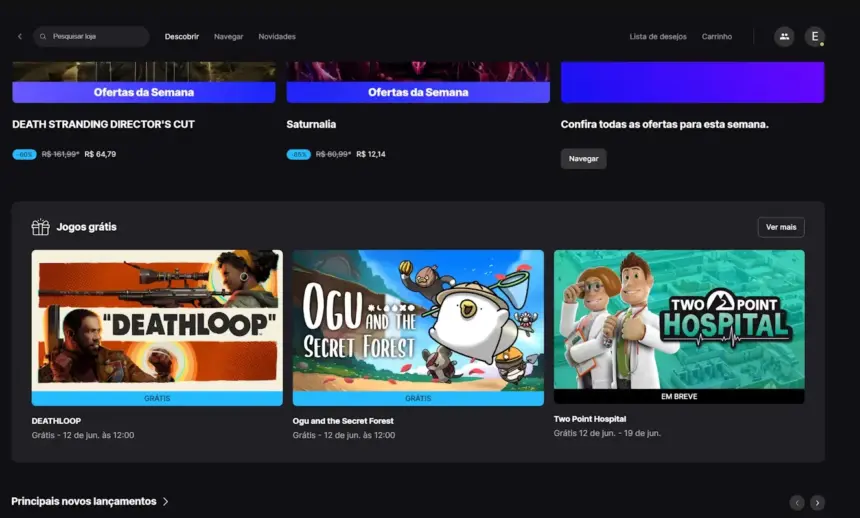
Task: Click the discount badge for Death Stranding
Action: pyautogui.click(x=24, y=154)
